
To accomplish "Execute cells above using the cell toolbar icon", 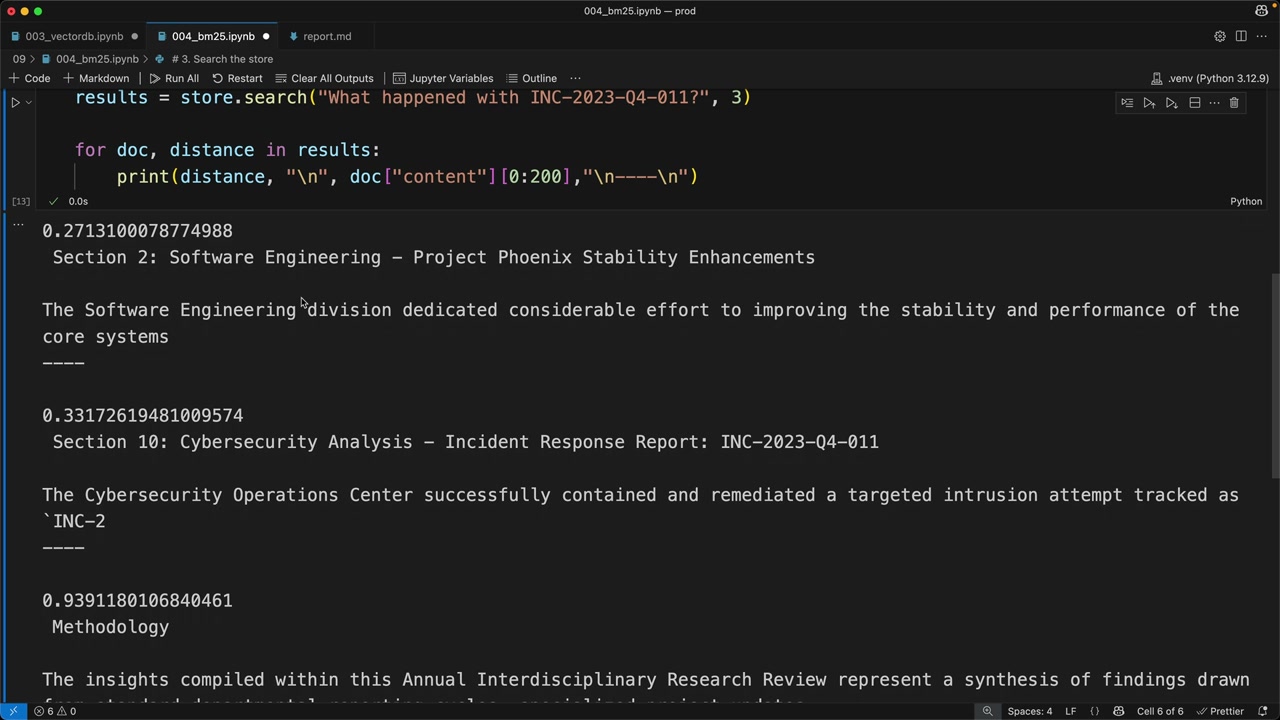I will pyautogui.click(x=1149, y=103).
